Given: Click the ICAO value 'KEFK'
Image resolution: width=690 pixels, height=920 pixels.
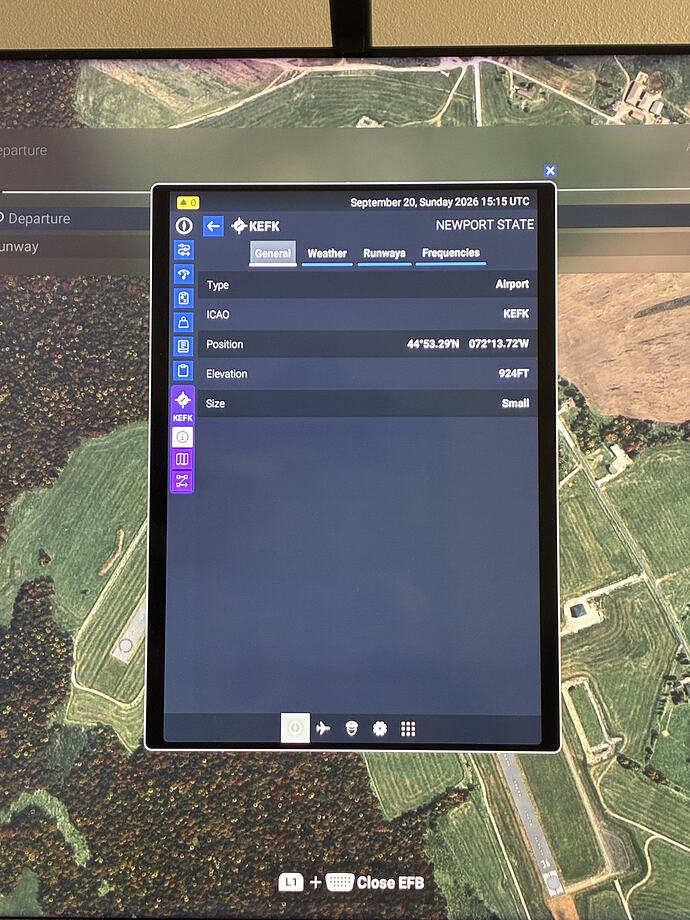Looking at the screenshot, I should click(516, 314).
